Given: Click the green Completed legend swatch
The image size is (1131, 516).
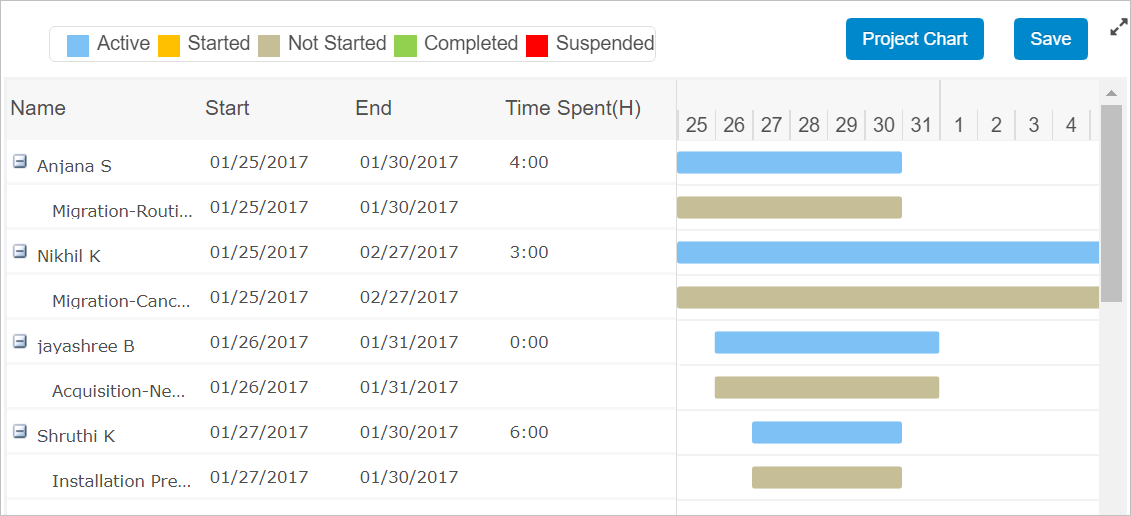Looking at the screenshot, I should (x=405, y=45).
